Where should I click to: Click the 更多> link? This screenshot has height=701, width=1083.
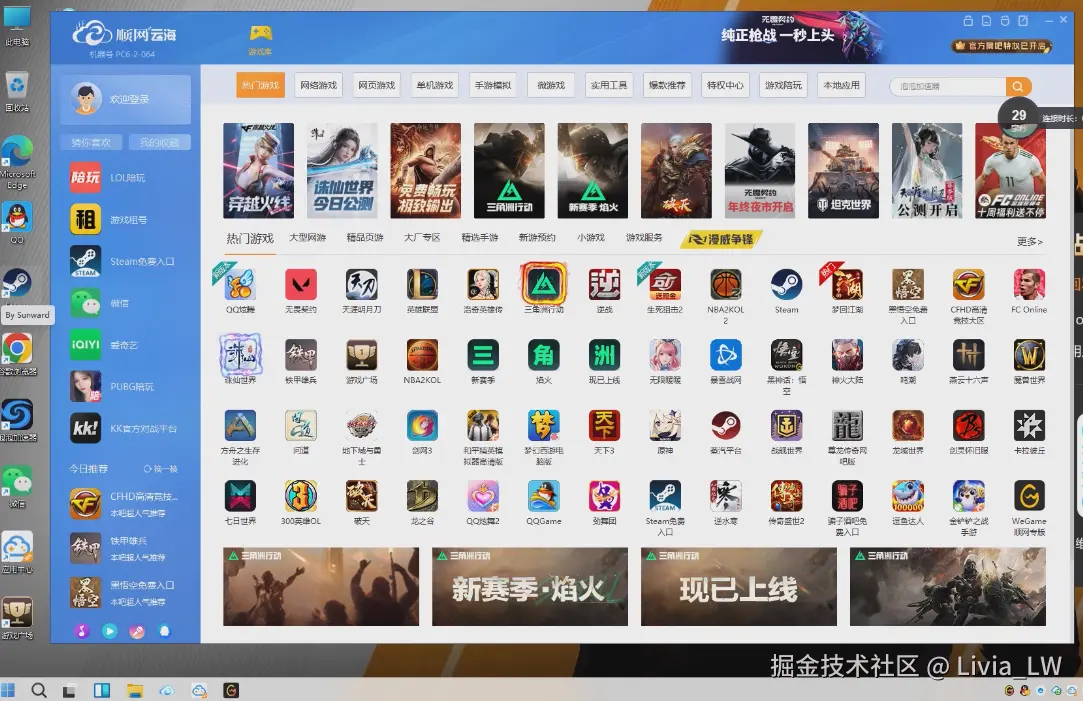[x=1029, y=241]
